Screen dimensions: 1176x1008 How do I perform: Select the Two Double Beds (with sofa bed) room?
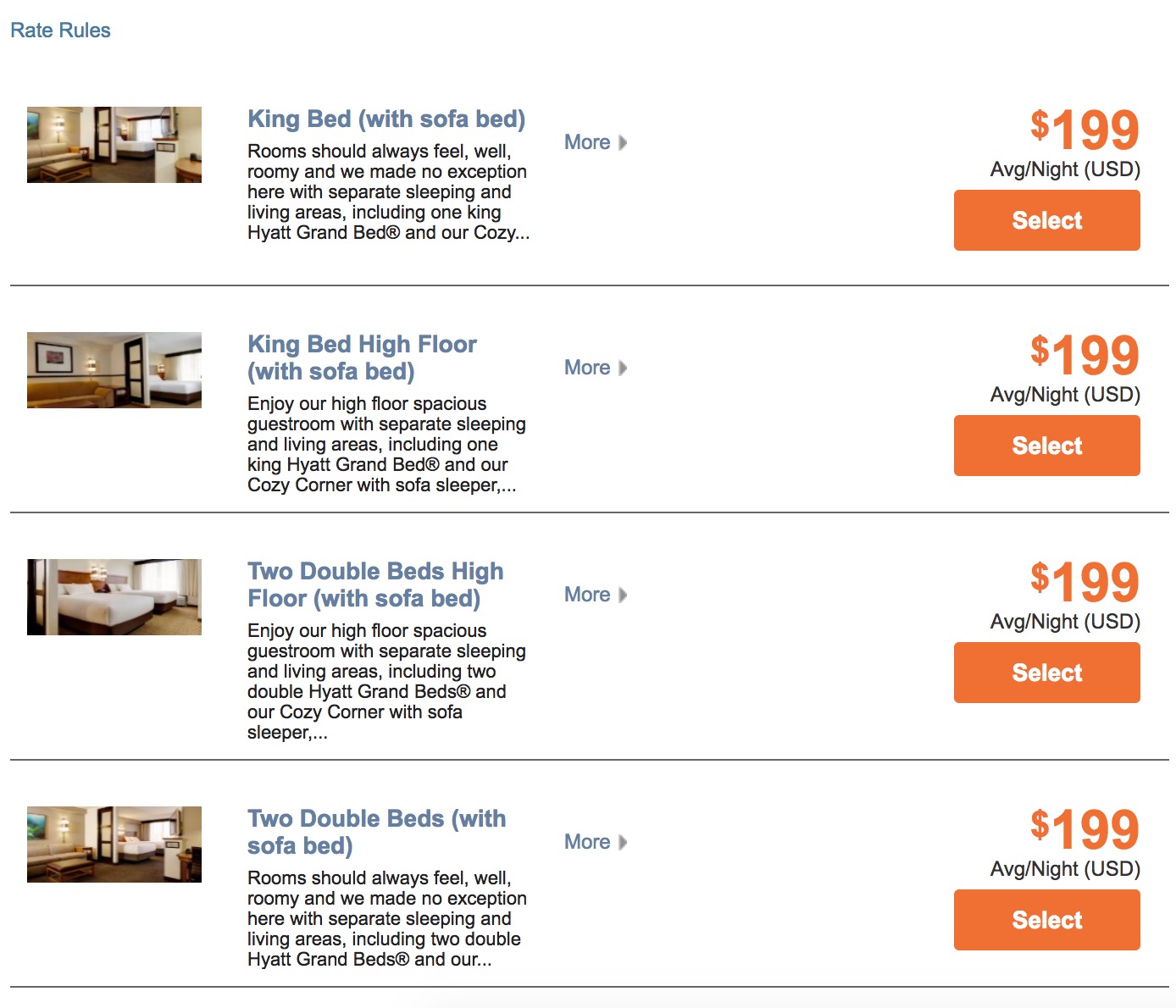click(x=1046, y=920)
